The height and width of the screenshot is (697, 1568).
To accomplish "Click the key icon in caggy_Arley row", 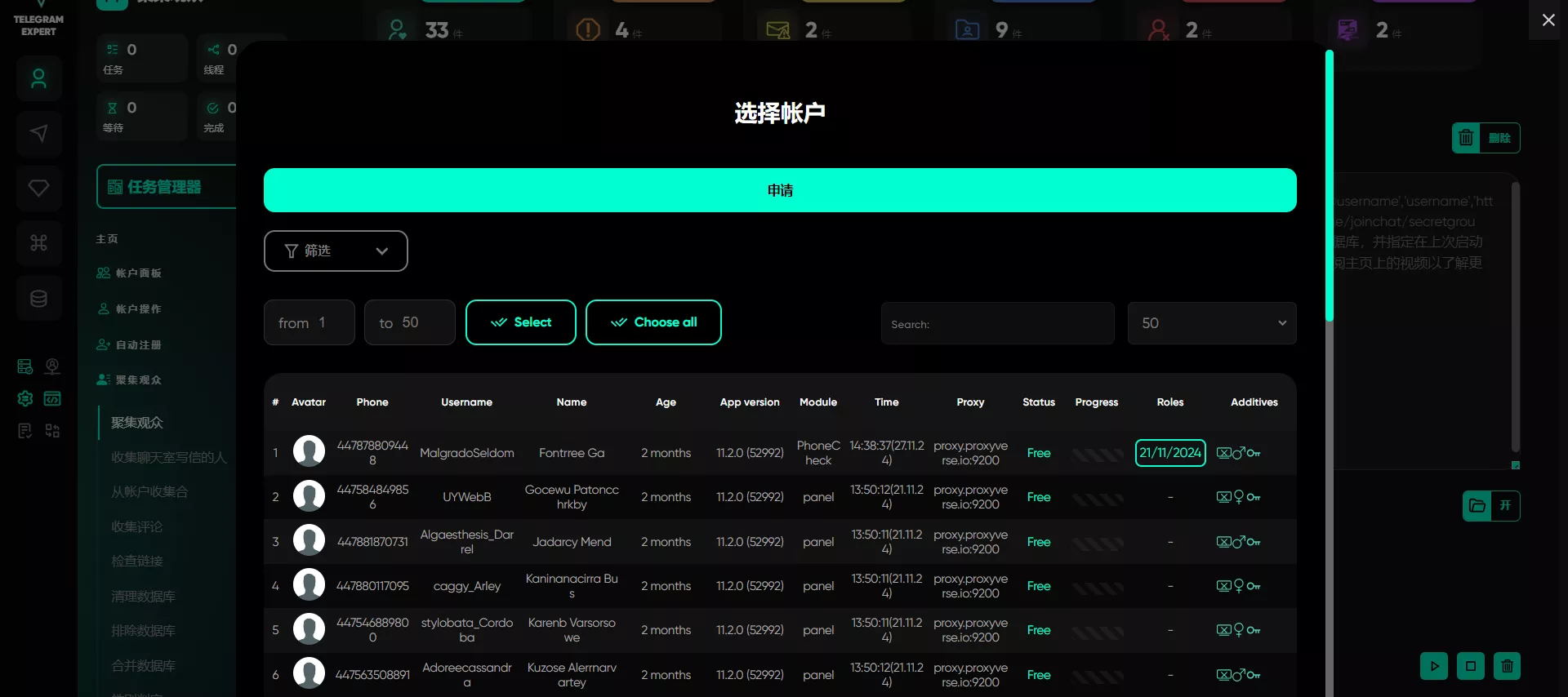I will (1254, 586).
